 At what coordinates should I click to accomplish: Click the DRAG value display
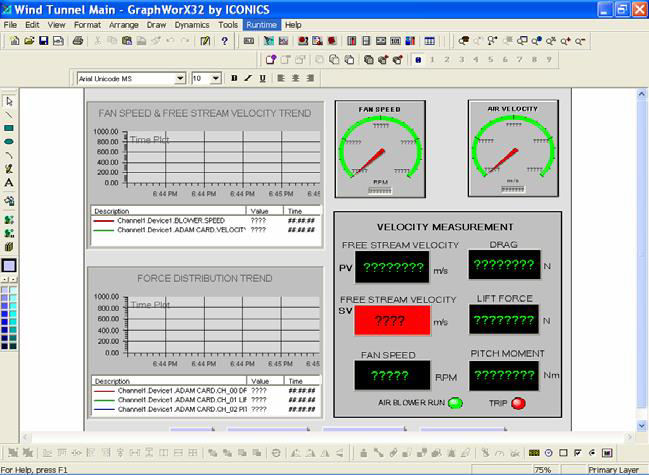[504, 264]
